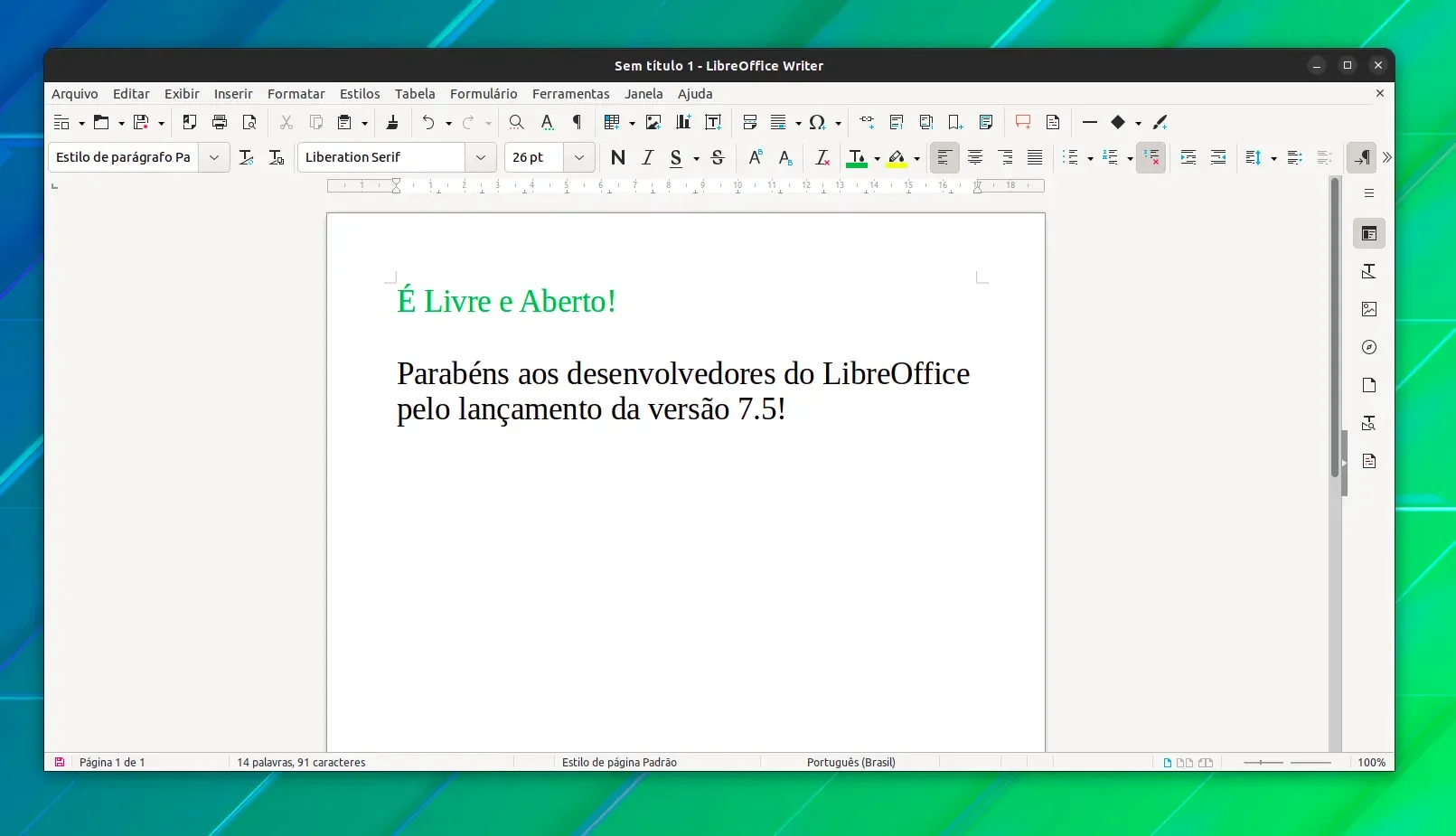Apply the yellow highlighting color button
This screenshot has height=836, width=1456.
(x=897, y=158)
